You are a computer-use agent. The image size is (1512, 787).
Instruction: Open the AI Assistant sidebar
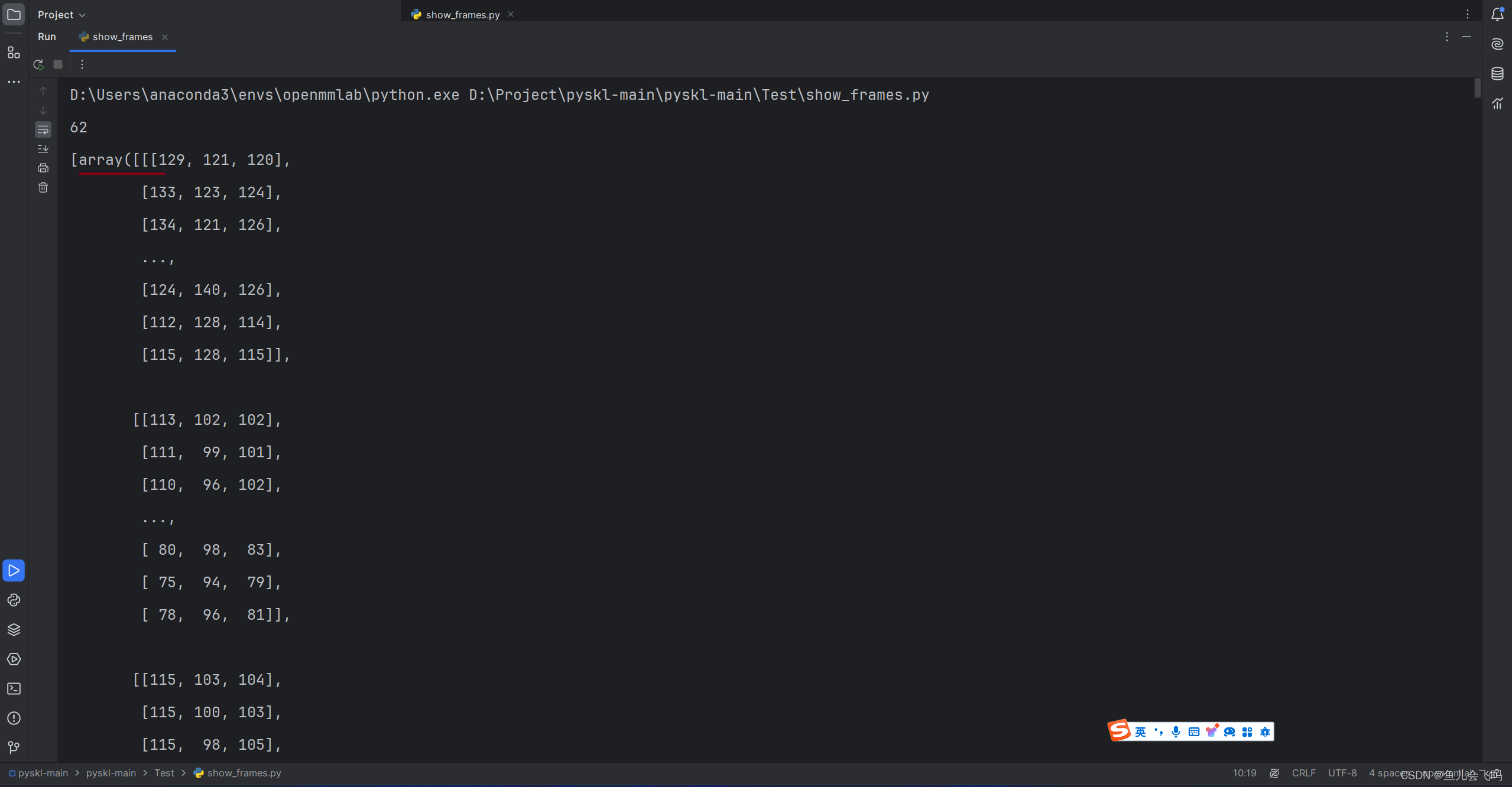[x=1498, y=44]
